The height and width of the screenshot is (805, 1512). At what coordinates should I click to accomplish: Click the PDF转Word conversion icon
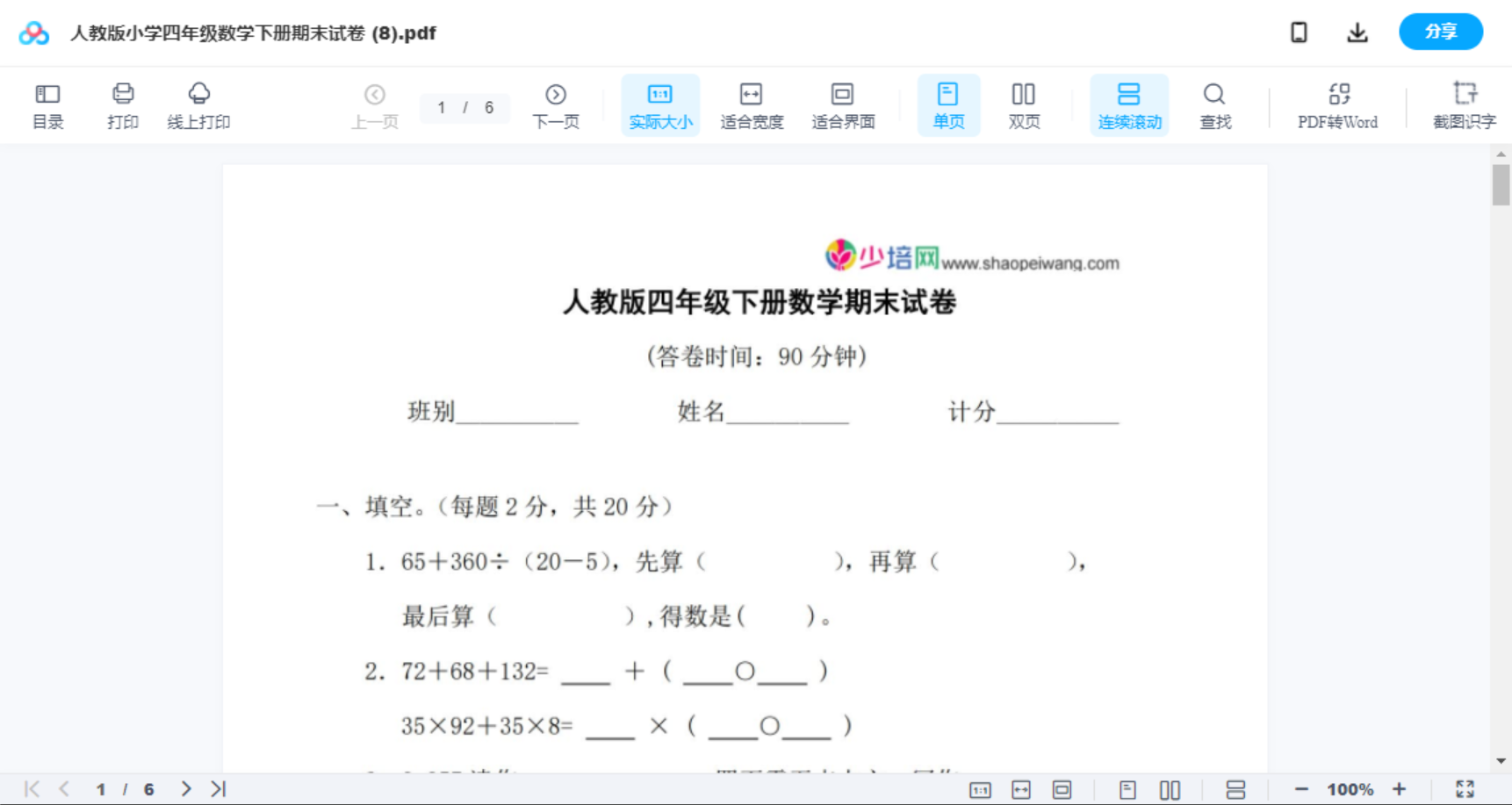pyautogui.click(x=1337, y=104)
